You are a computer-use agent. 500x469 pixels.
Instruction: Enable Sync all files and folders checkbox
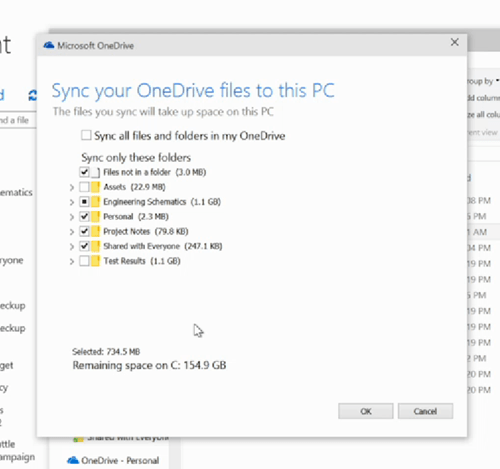pyautogui.click(x=86, y=135)
